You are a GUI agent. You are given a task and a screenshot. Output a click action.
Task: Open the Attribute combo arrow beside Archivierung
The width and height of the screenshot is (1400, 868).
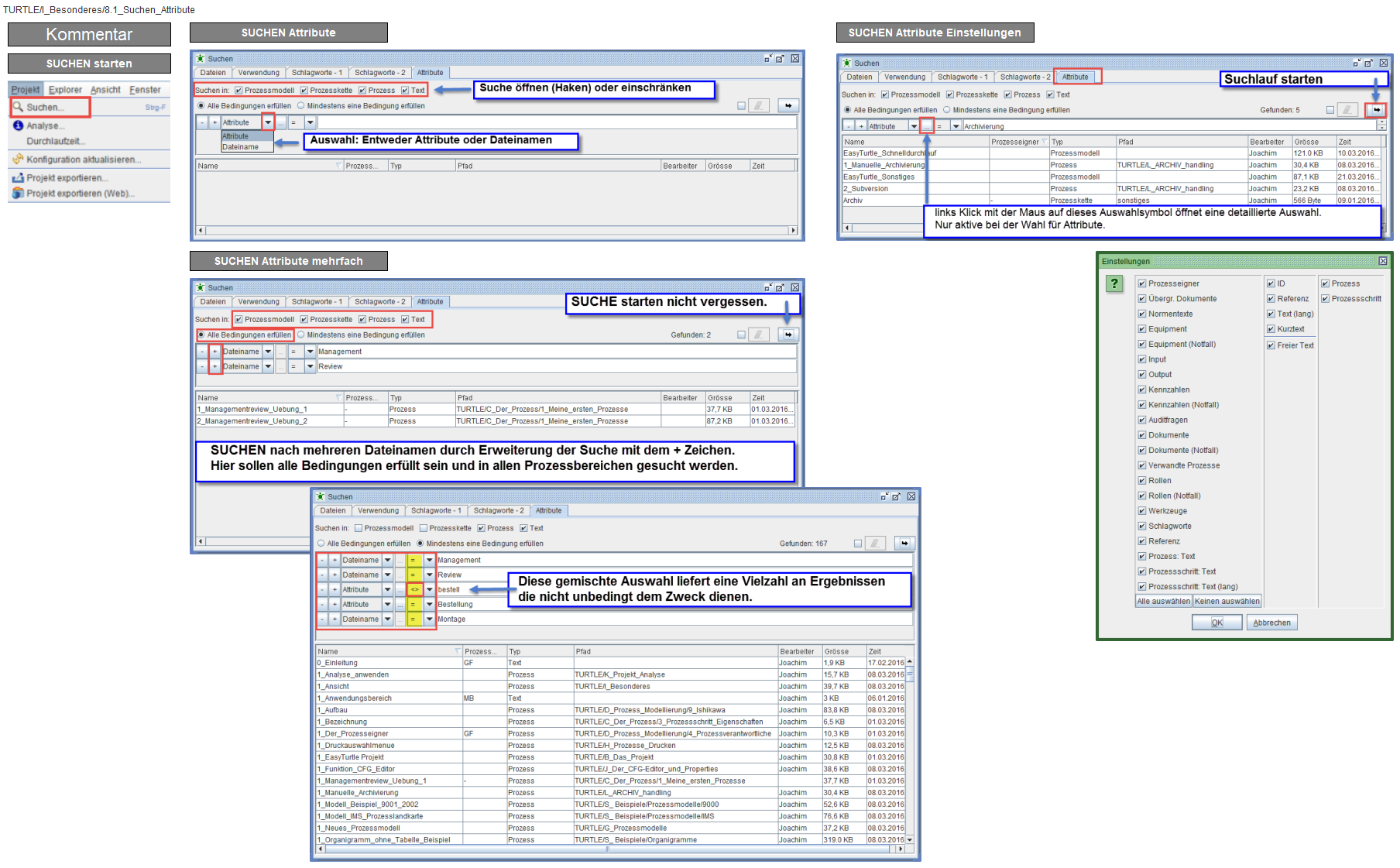pyautogui.click(x=914, y=126)
